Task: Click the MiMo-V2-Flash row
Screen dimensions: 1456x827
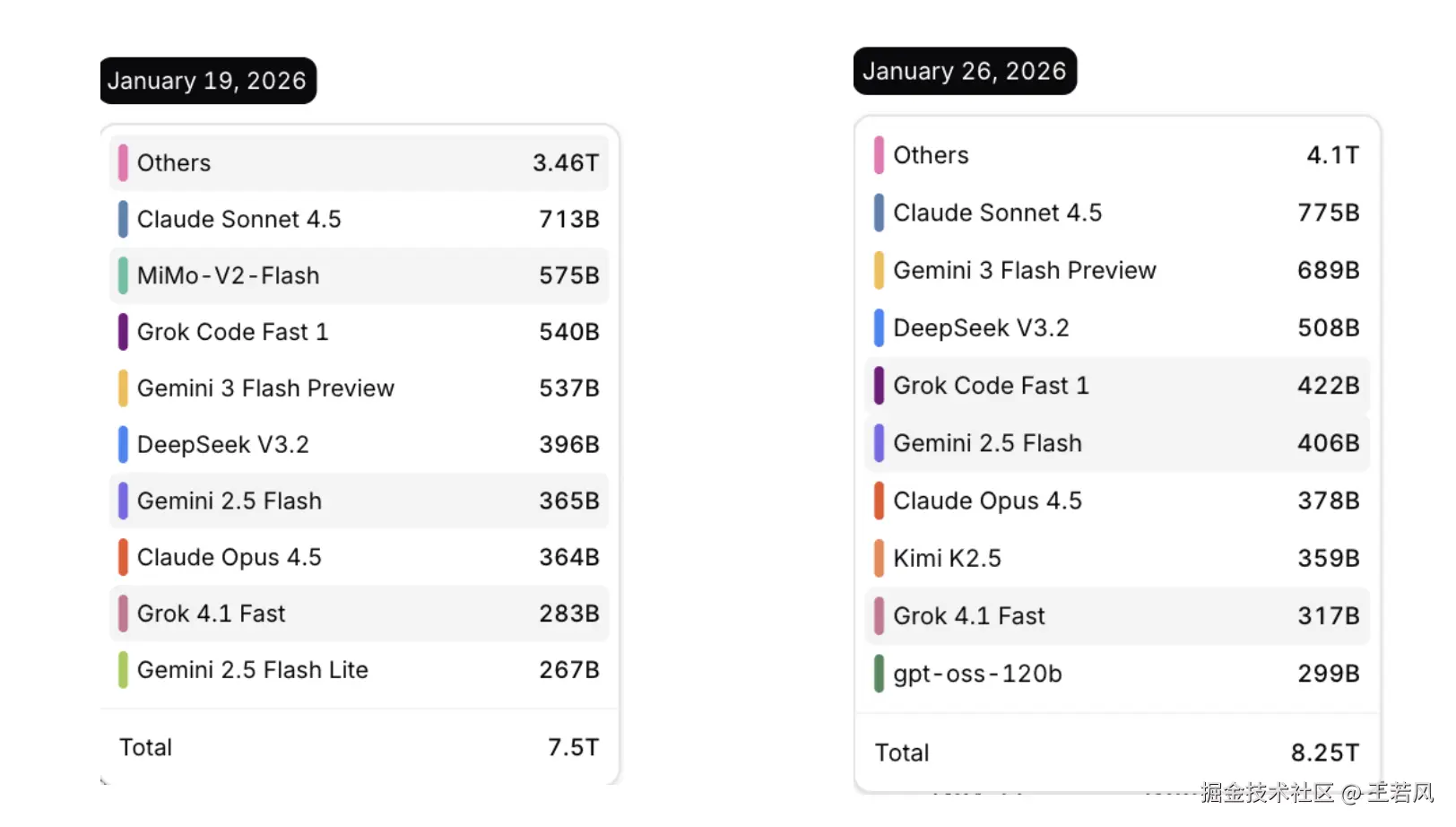Action: click(x=359, y=276)
